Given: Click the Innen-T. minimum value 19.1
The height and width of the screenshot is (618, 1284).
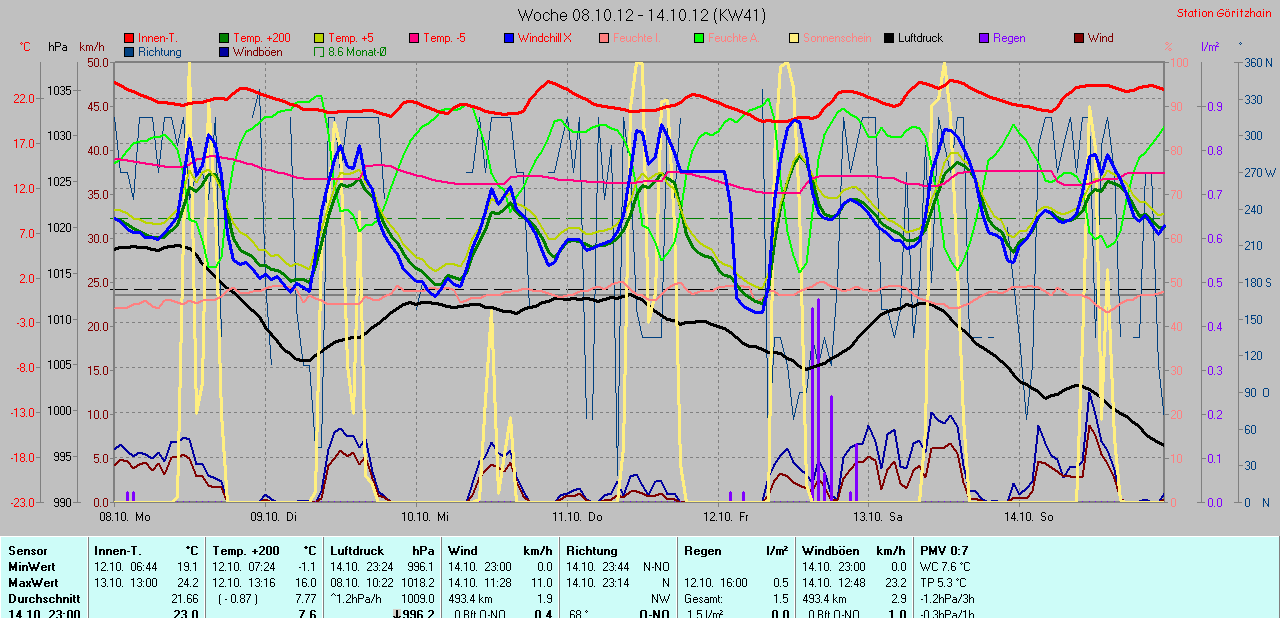Looking at the screenshot, I should pyautogui.click(x=189, y=567).
